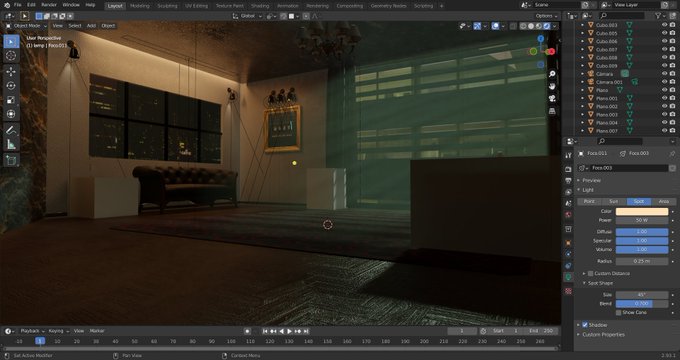Viewport: 680px width, 360px height.
Task: Open the View Layer properties tab
Action: tap(568, 192)
